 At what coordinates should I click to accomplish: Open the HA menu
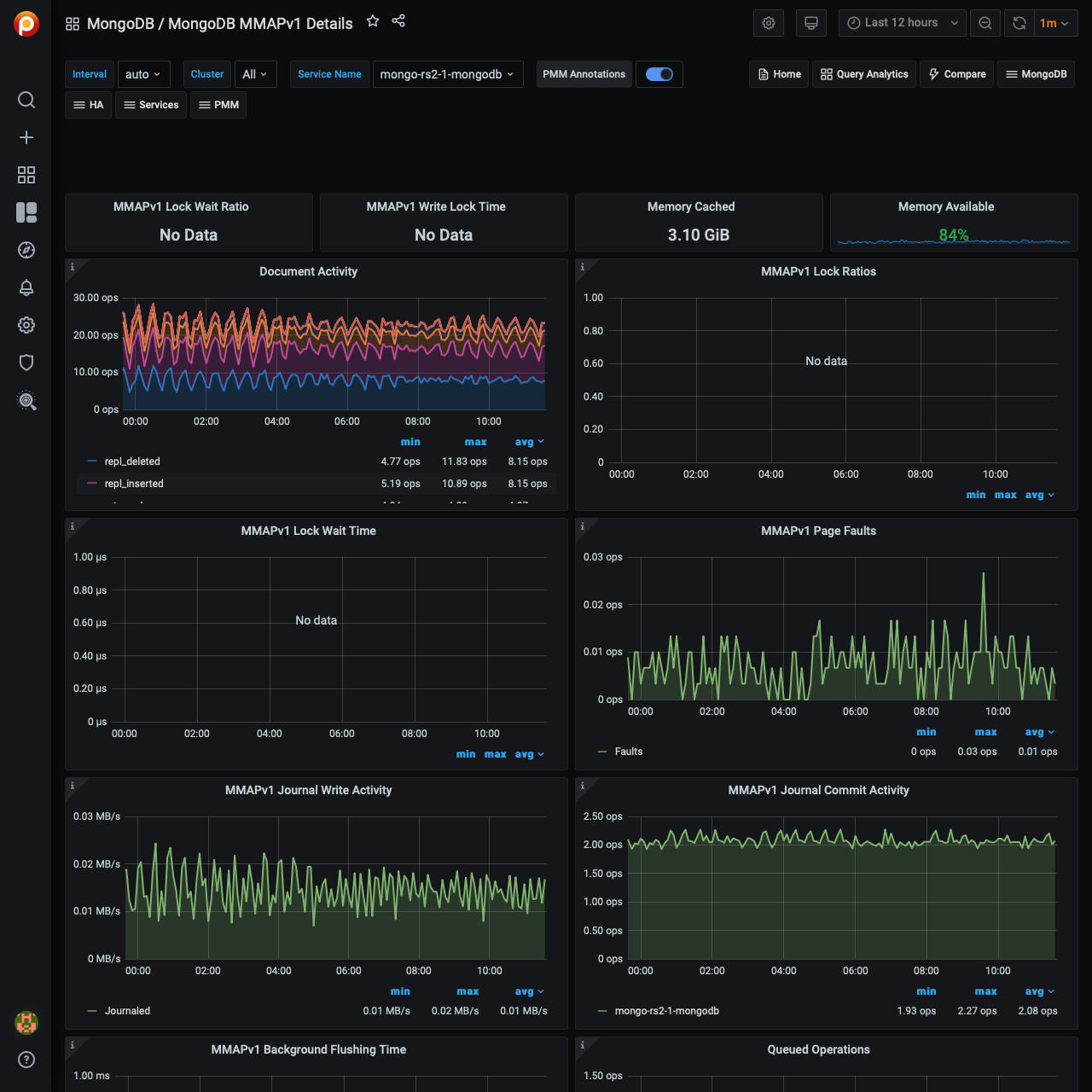click(89, 105)
